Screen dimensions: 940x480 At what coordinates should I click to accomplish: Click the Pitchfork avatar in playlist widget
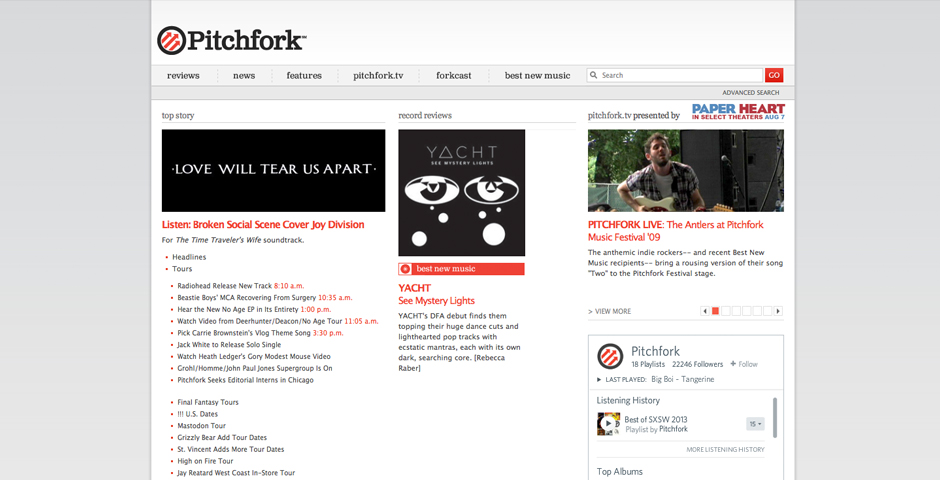(x=610, y=357)
